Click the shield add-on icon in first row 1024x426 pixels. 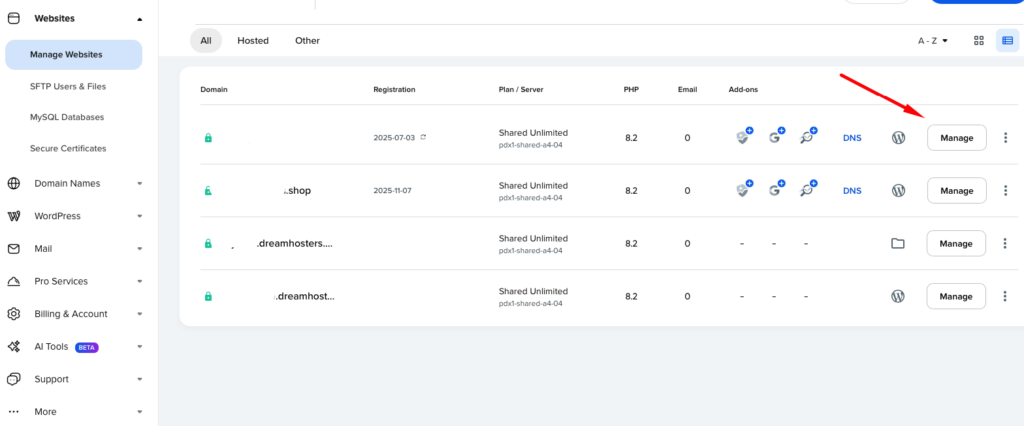[743, 137]
